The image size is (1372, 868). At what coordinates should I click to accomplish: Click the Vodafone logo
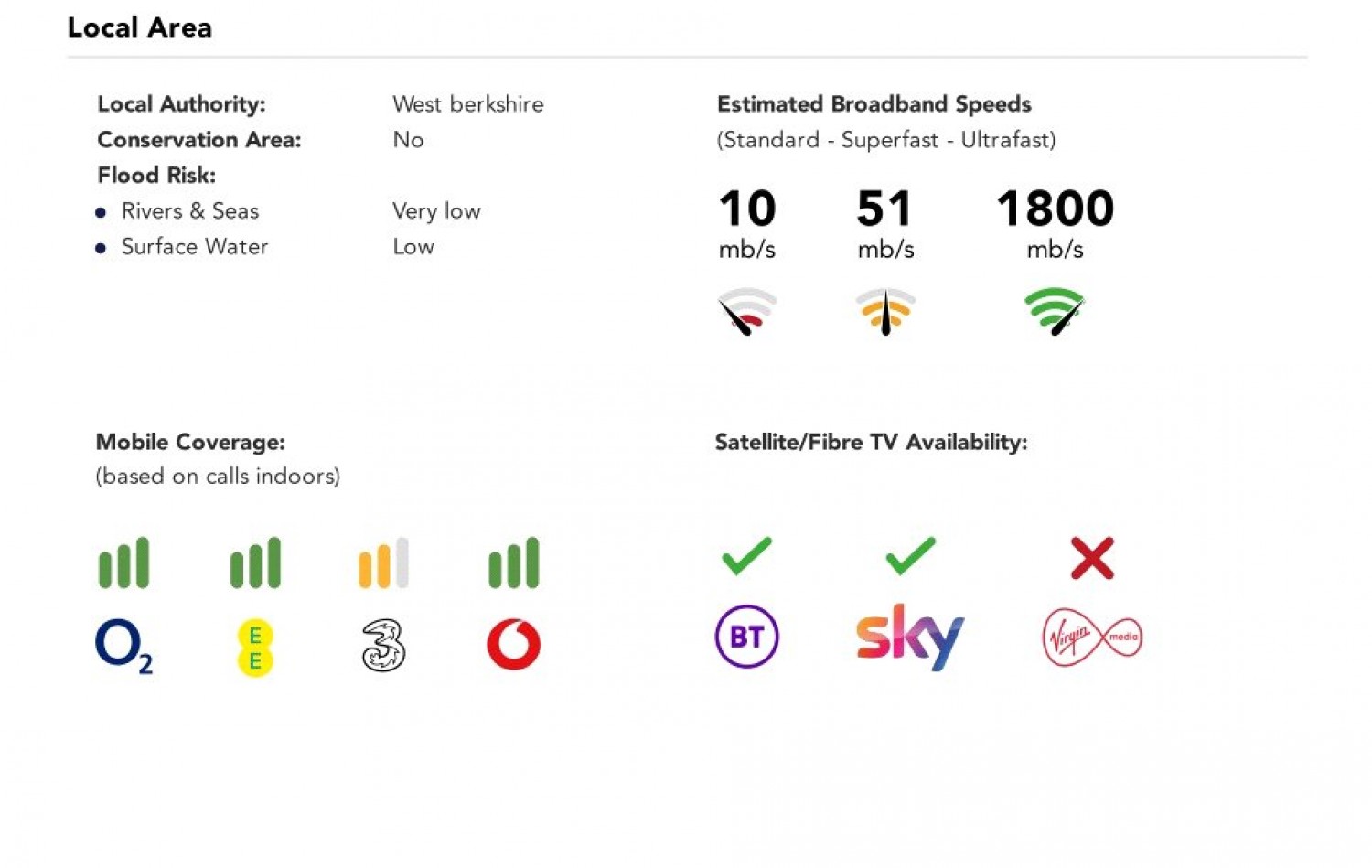tap(514, 645)
